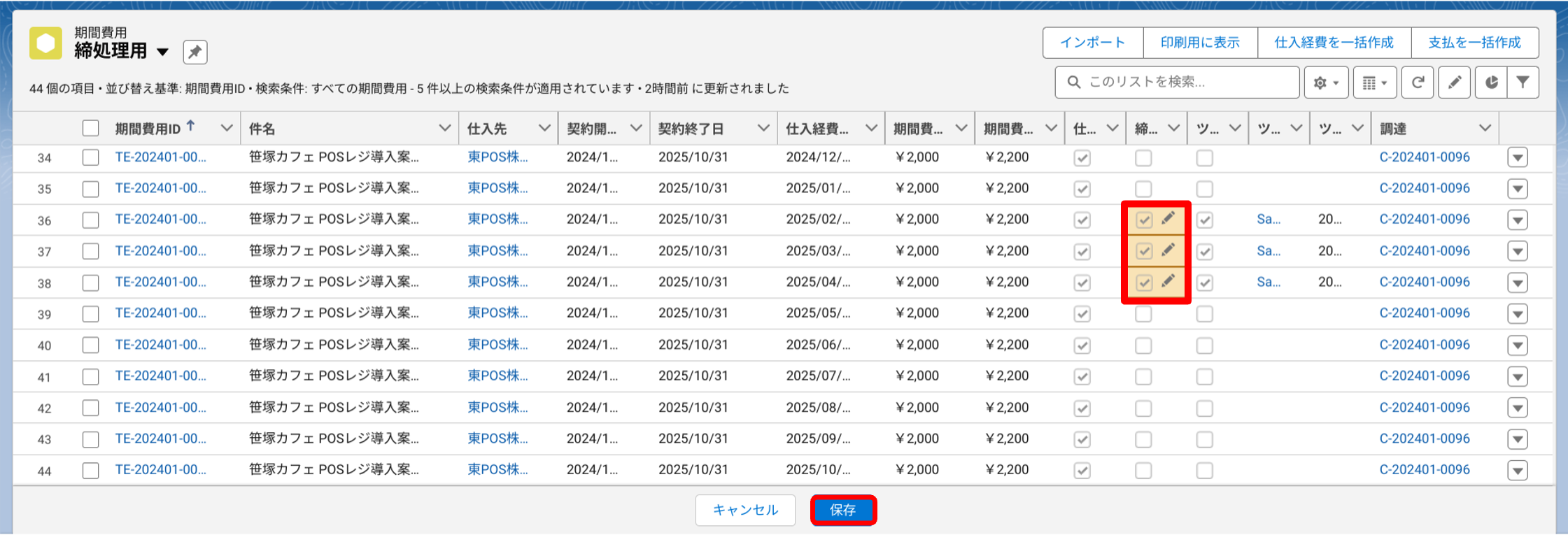Open row 35 action menu arrow
The image size is (1568, 535).
(x=1518, y=189)
